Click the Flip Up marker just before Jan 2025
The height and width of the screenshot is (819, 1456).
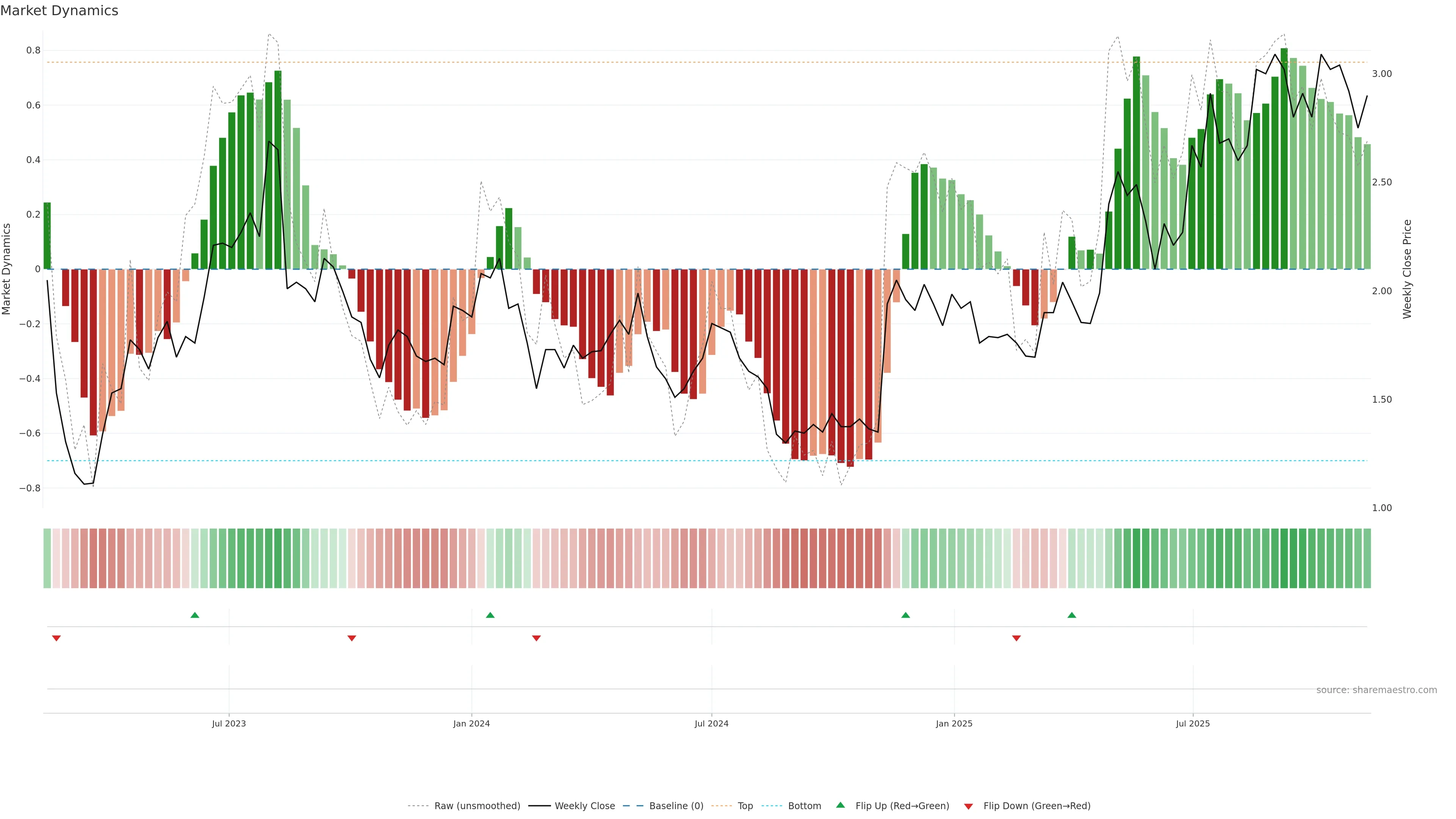pos(905,615)
